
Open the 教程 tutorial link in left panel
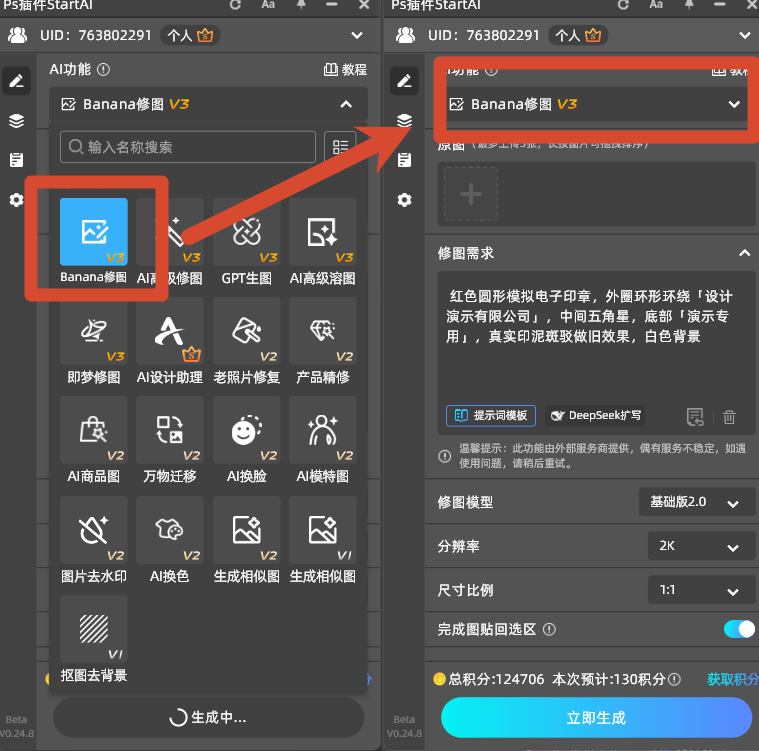click(345, 70)
